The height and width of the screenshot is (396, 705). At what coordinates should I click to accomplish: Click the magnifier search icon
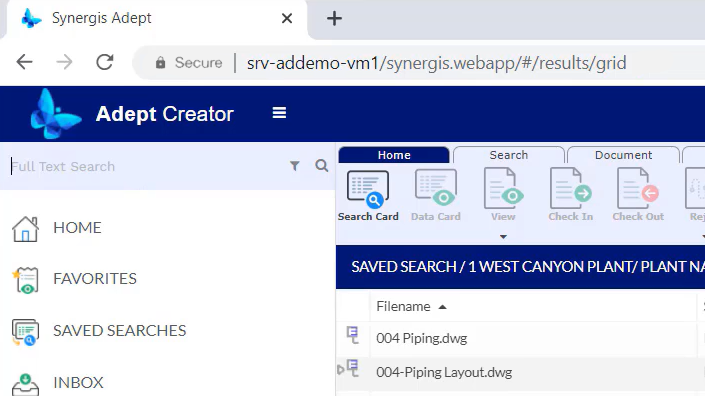(x=321, y=166)
